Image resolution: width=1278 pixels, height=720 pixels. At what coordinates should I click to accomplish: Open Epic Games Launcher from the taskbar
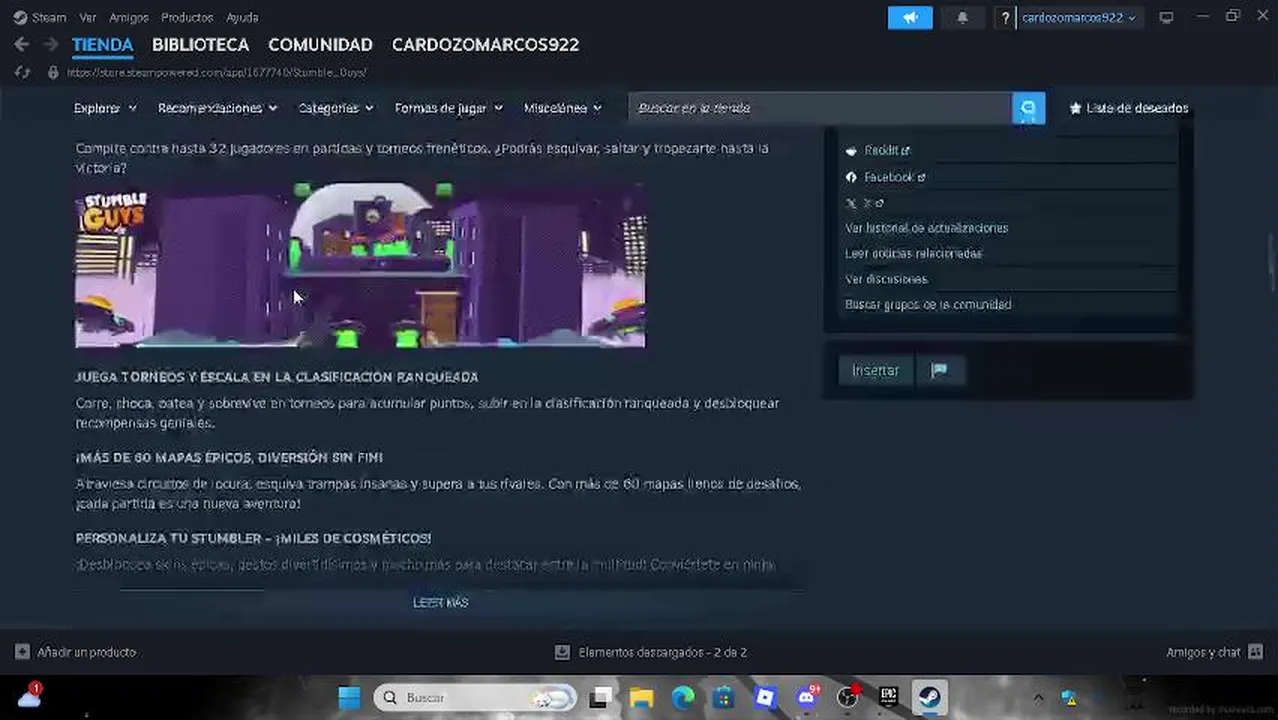click(x=888, y=697)
